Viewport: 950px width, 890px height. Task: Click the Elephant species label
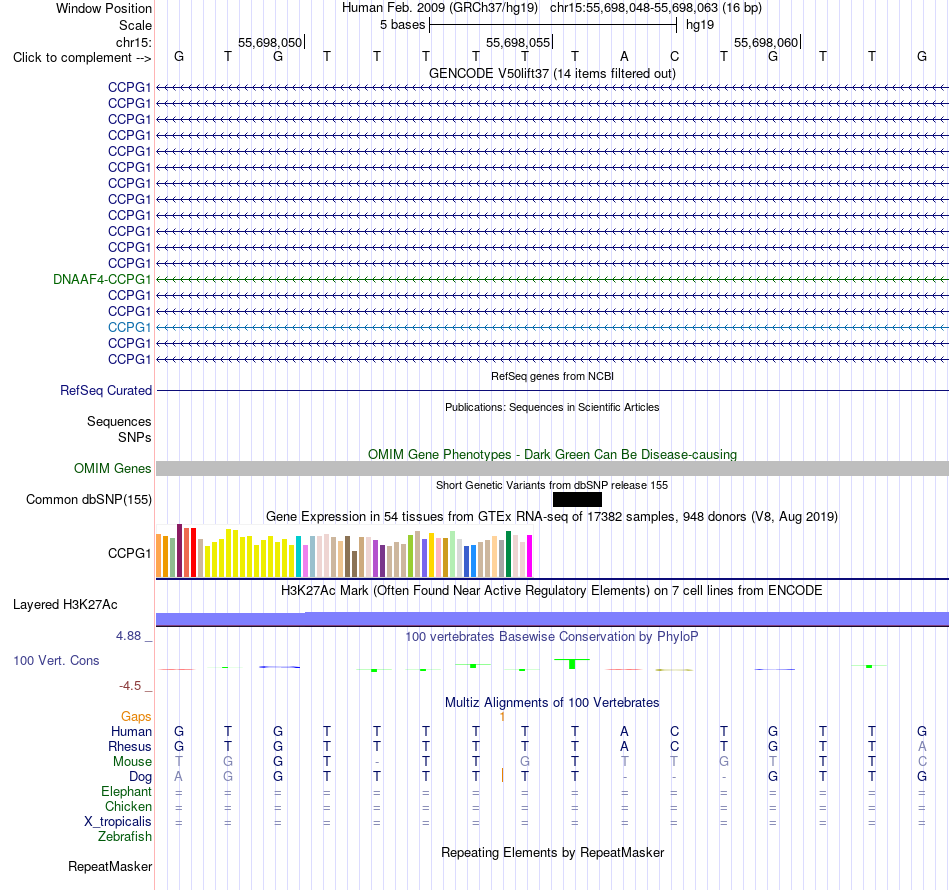pyautogui.click(x=126, y=791)
